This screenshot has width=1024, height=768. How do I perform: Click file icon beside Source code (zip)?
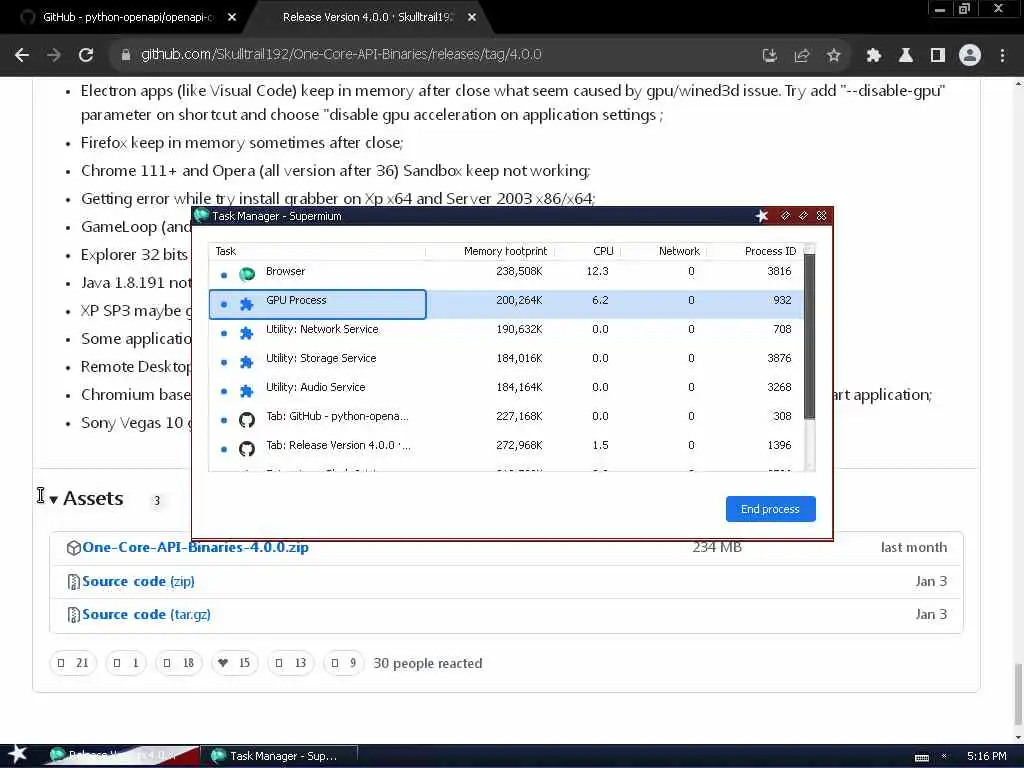coord(73,582)
